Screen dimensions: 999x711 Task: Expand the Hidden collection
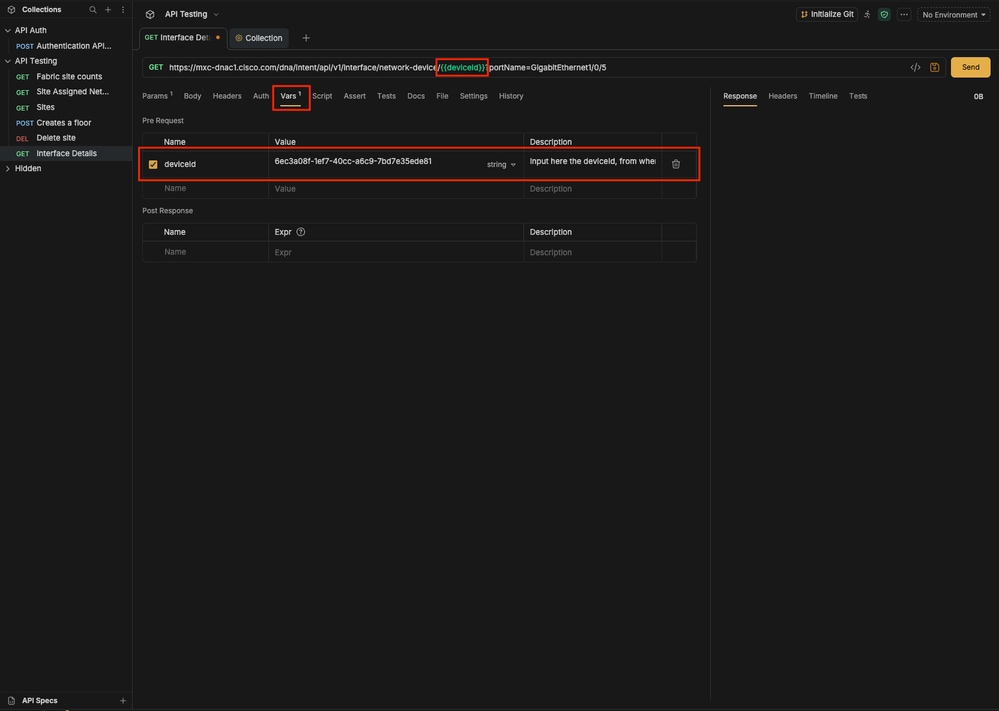pyautogui.click(x=8, y=168)
